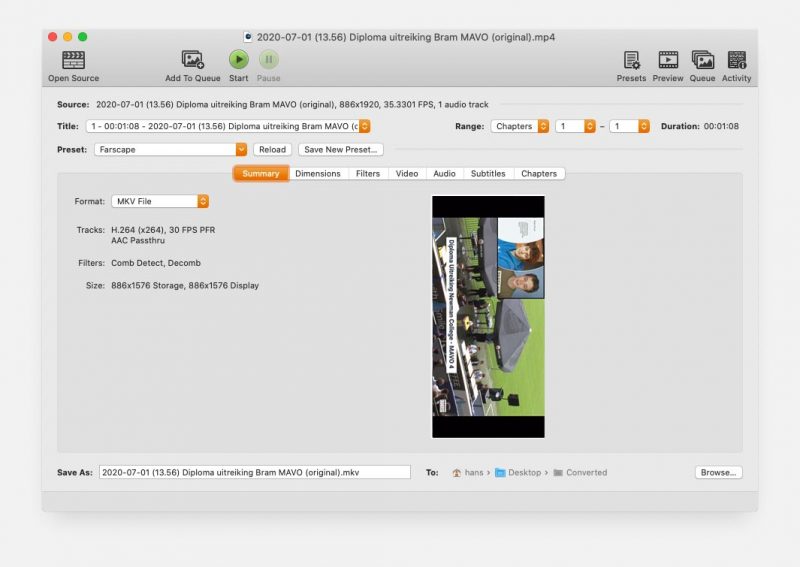Click the Reload preset button
Screen dimensions: 800x567
click(272, 149)
